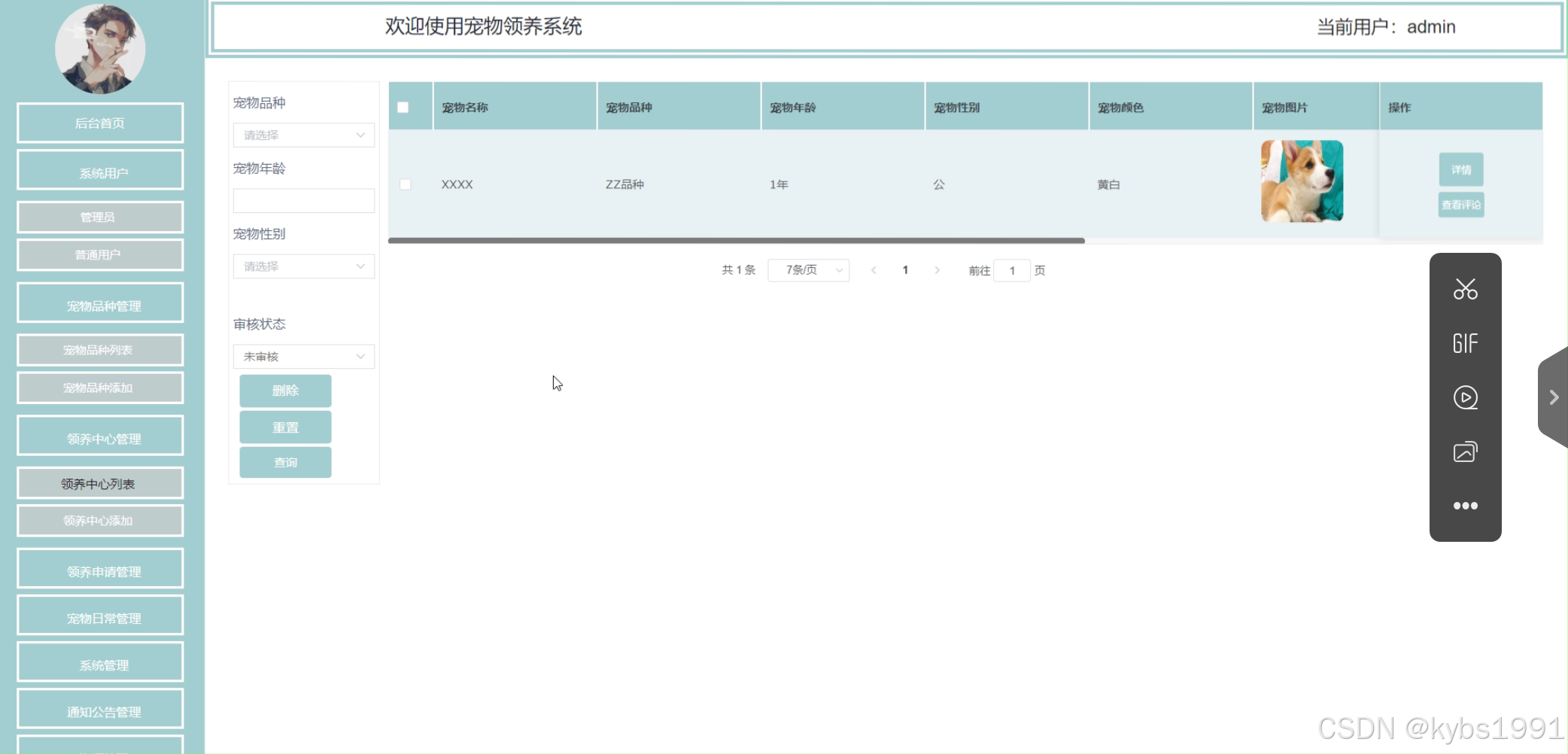Open the 审核状态 dropdown showing 未审核
Viewport: 1568px width, 754px height.
pos(303,357)
